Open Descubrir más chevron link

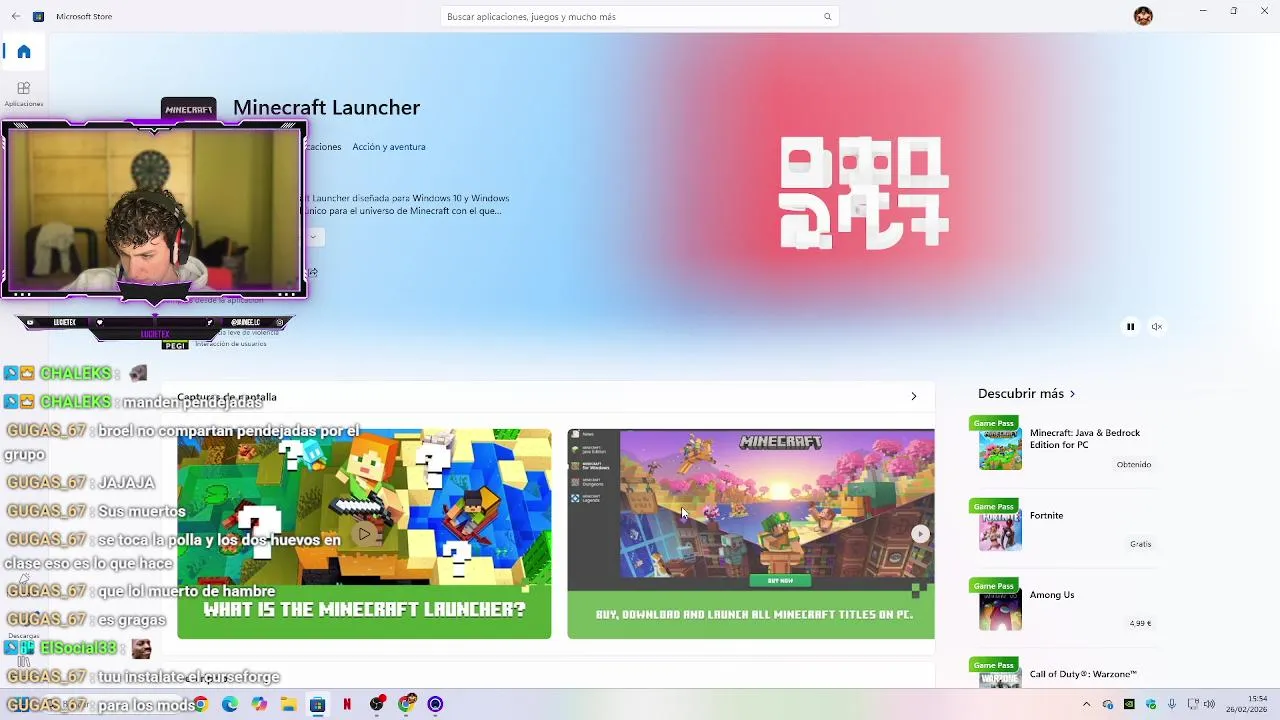(x=1072, y=394)
